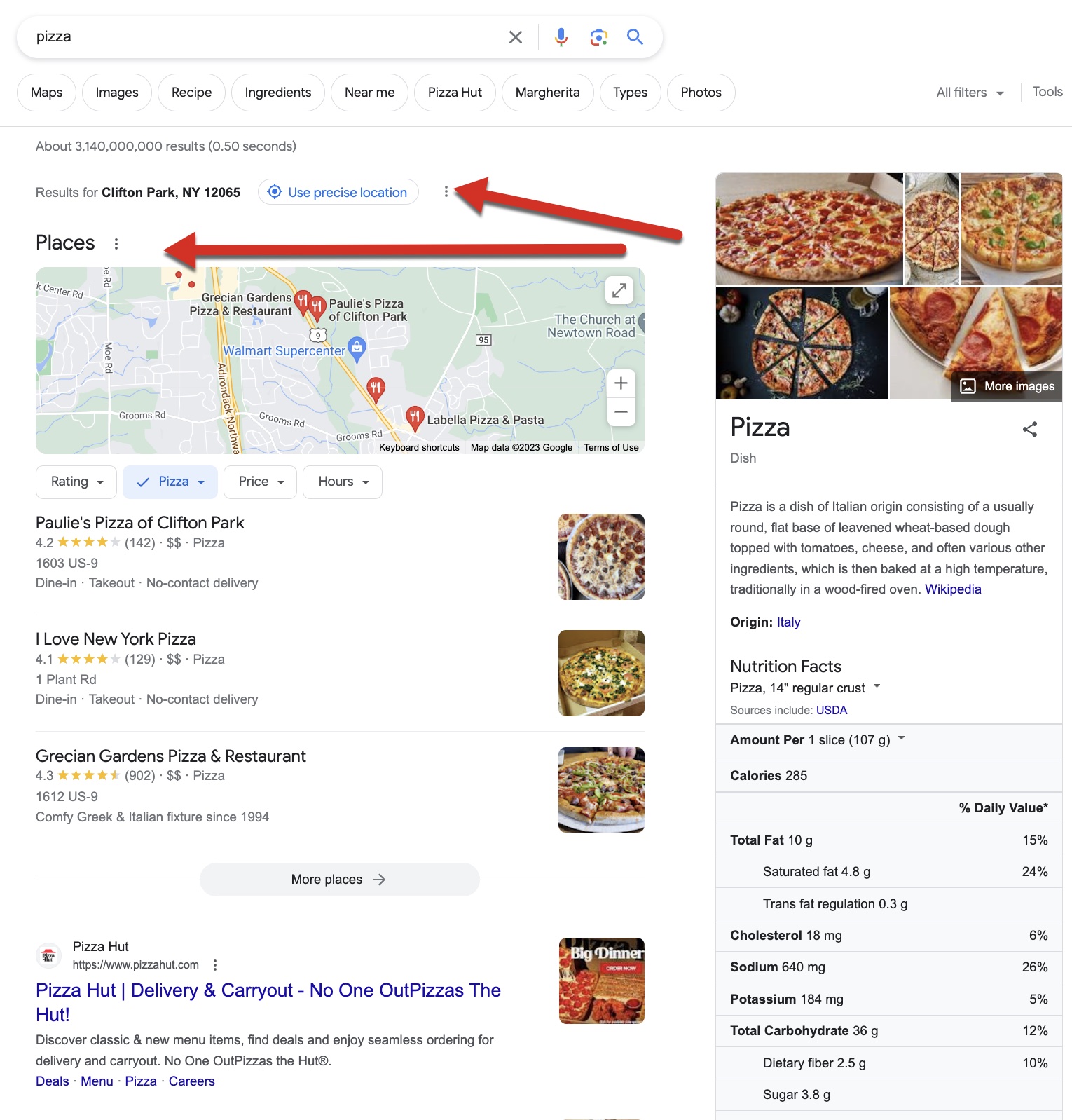Open Paulie's Pizza photo thumbnail
The image size is (1072, 1120).
click(x=601, y=556)
